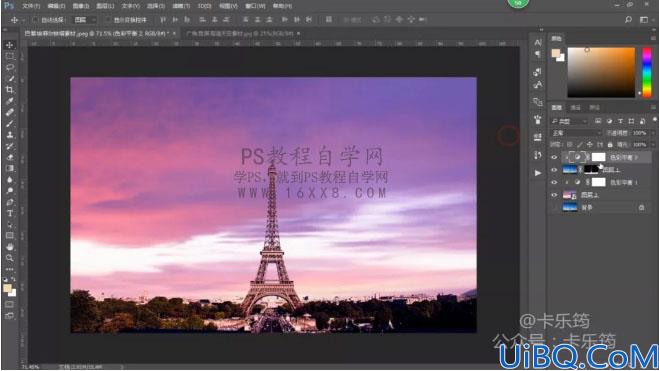Open the Actions play-button panel icon
This screenshot has width=659, height=371.
pyautogui.click(x=538, y=173)
